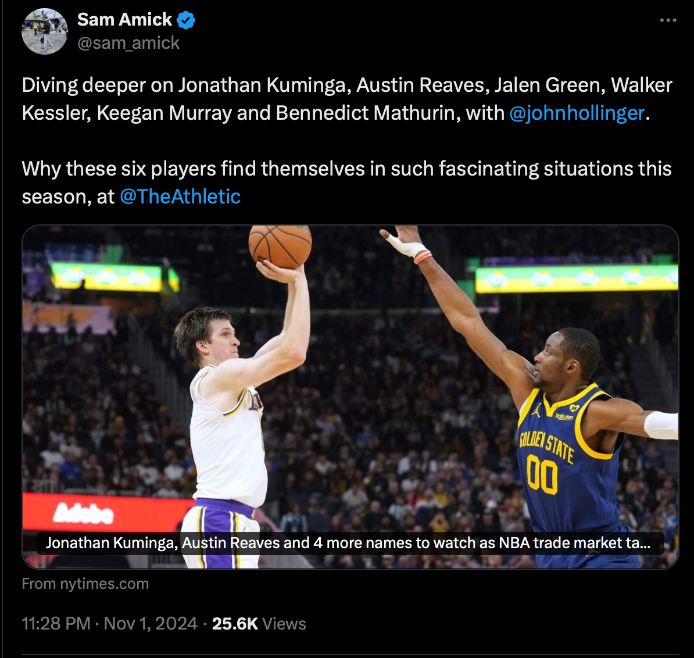Image resolution: width=694 pixels, height=658 pixels.
Task: Click the basketball in the preview photo
Action: (x=280, y=246)
